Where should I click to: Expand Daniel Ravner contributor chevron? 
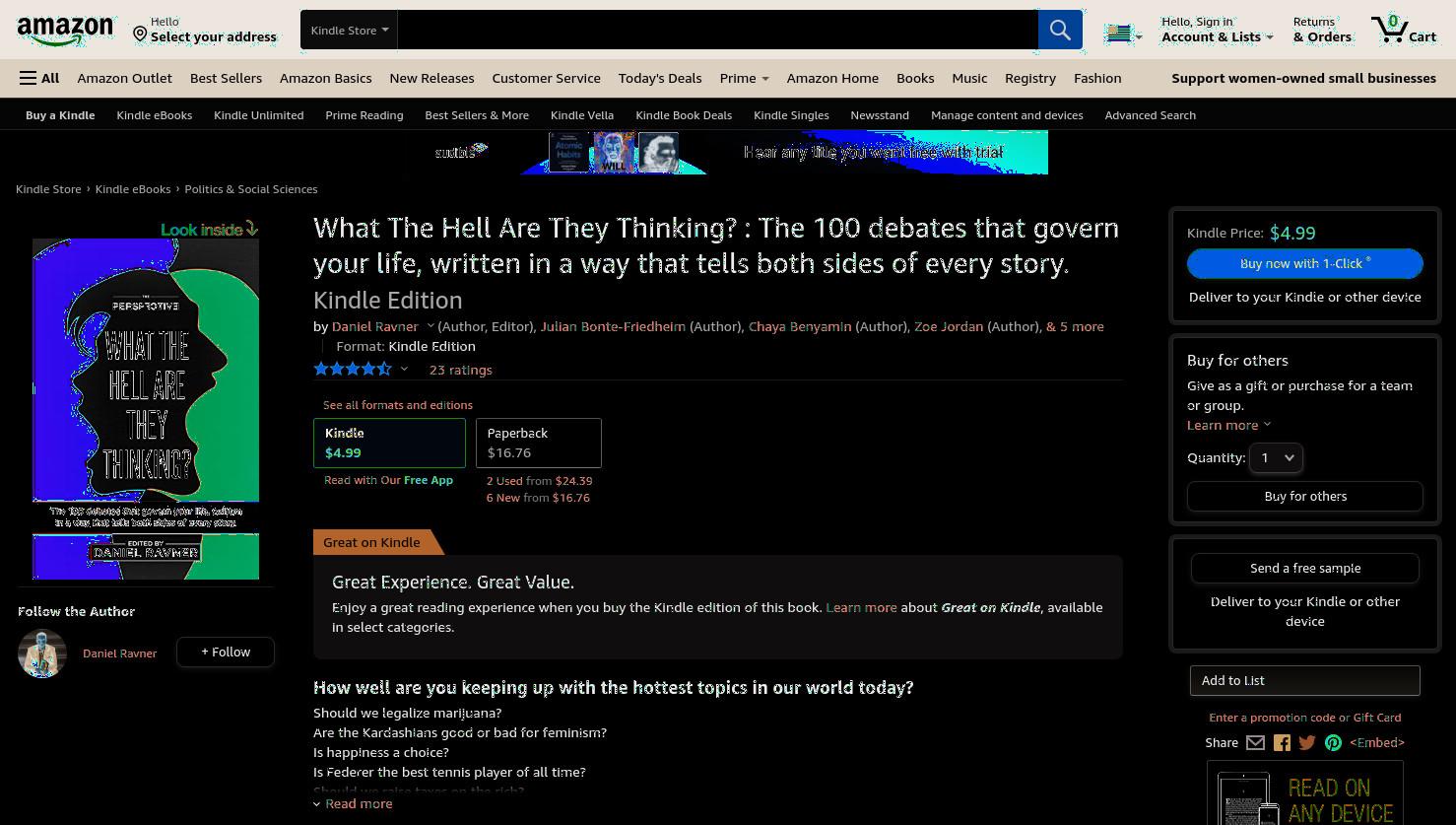pos(430,326)
